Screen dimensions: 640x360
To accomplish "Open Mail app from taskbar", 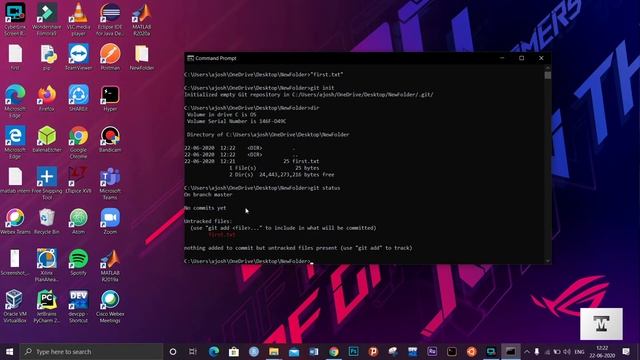I will click(293, 351).
